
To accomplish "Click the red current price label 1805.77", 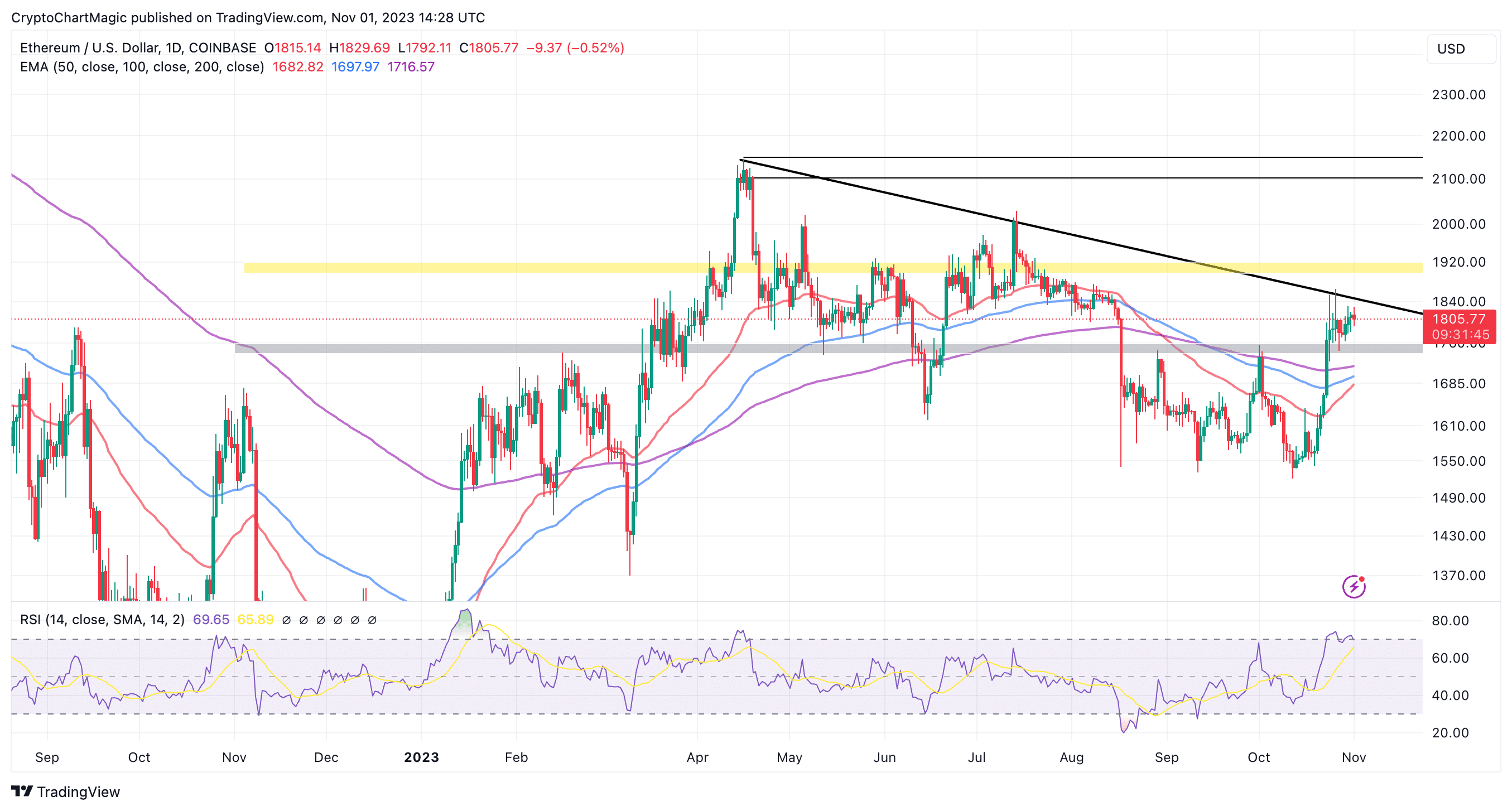I will pyautogui.click(x=1458, y=319).
